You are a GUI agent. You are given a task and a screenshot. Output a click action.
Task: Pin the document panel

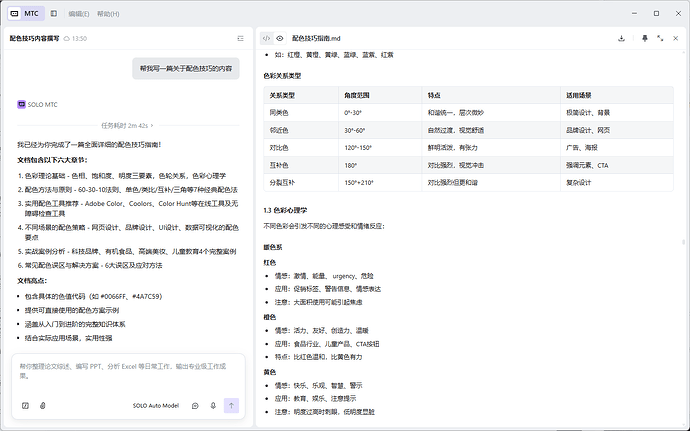(645, 38)
